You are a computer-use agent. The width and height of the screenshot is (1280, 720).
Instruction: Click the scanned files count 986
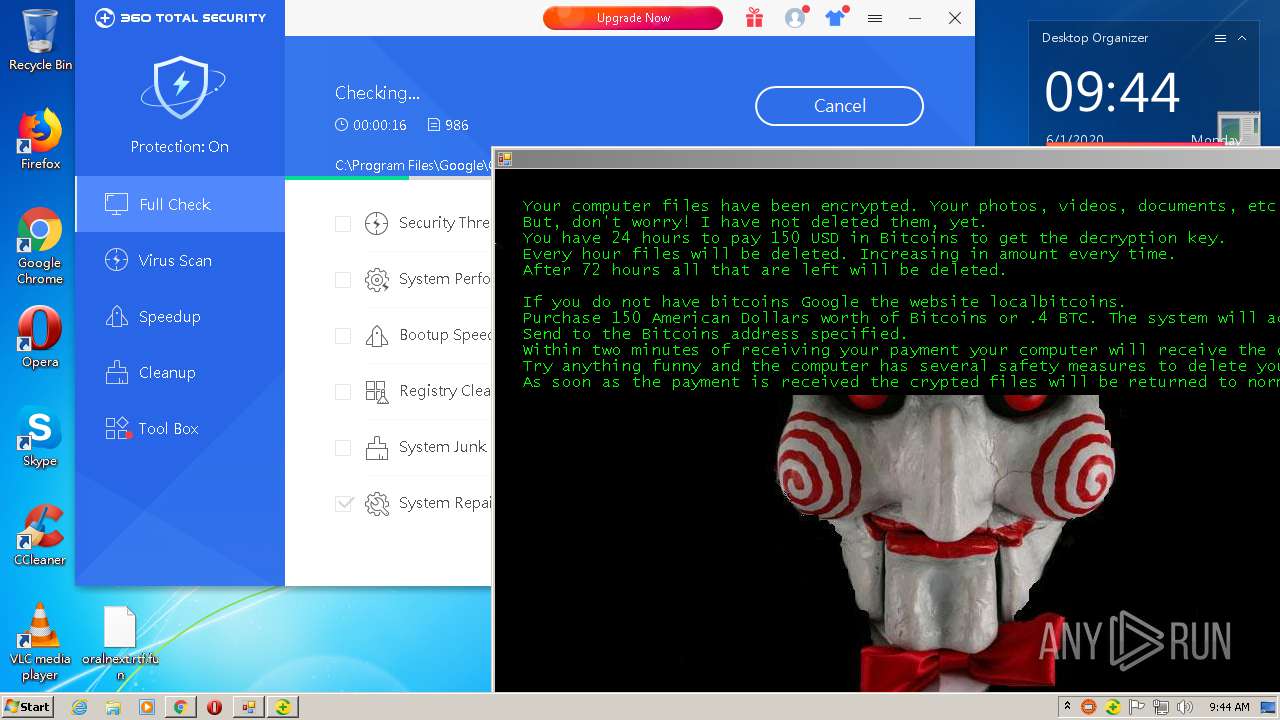457,125
